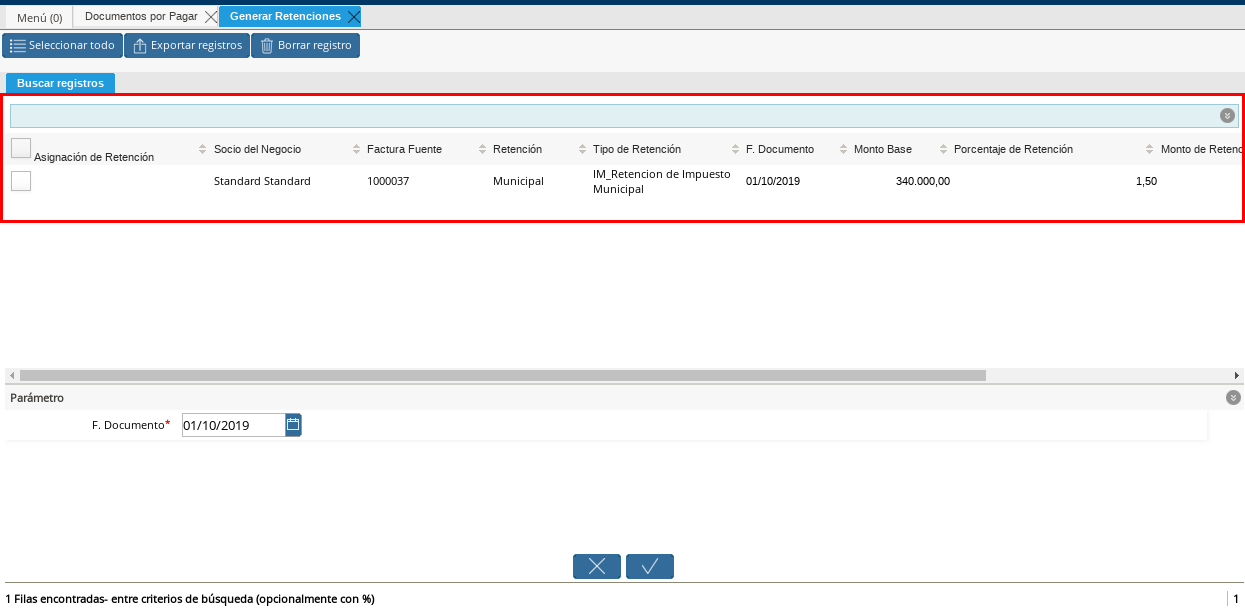Click Exportar registros button
Viewport: 1245px width, 612px height.
point(187,46)
